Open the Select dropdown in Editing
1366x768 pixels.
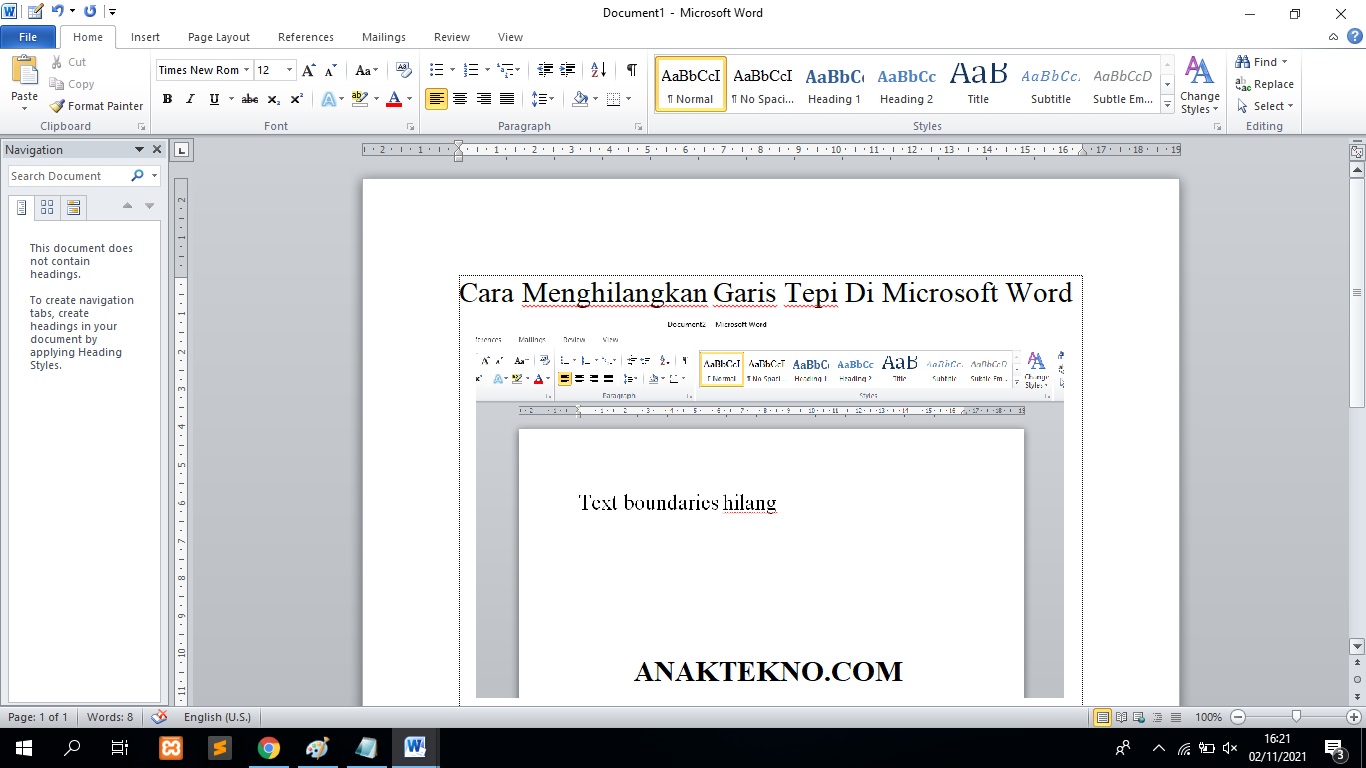point(1265,106)
